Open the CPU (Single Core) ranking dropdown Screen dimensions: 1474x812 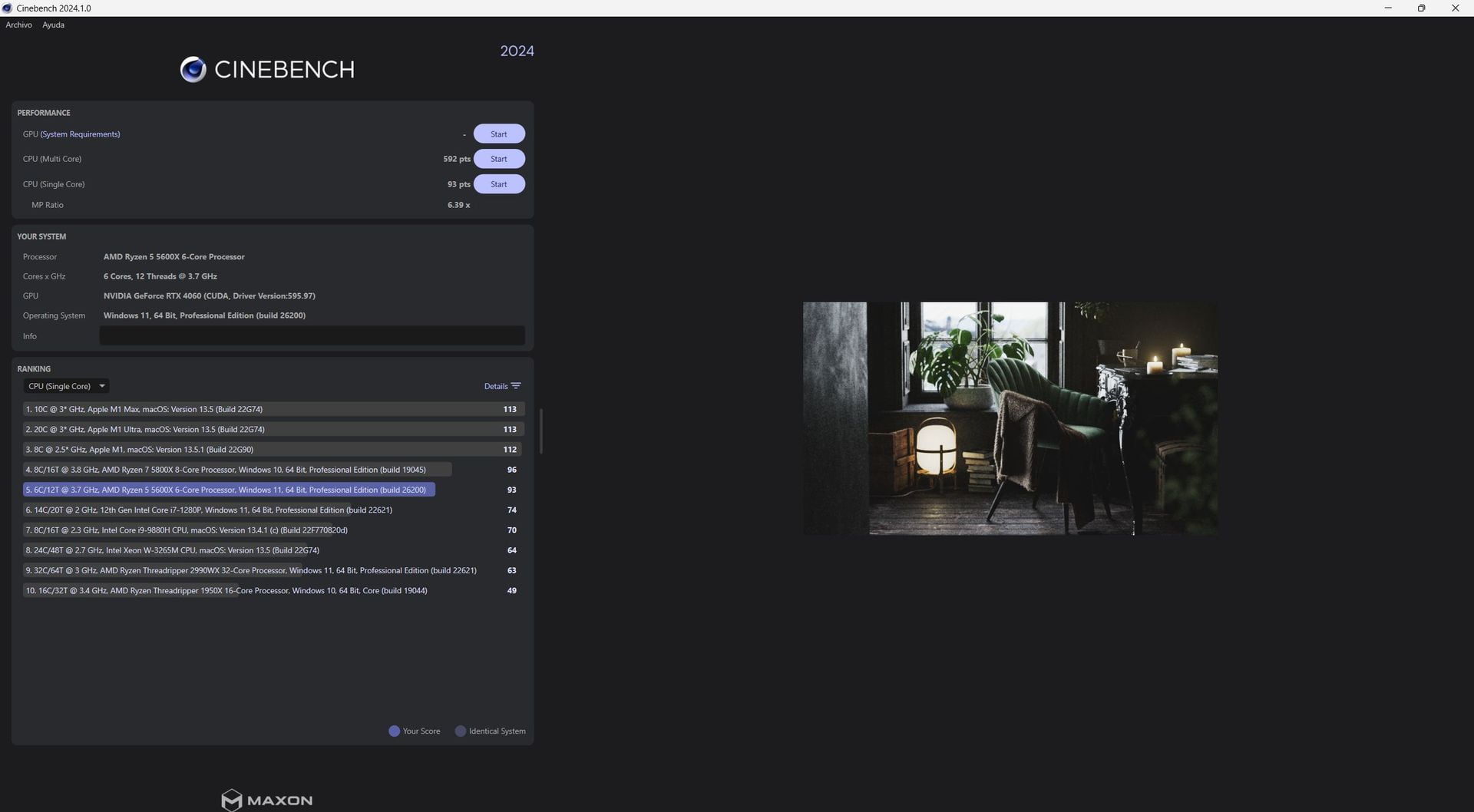[66, 386]
